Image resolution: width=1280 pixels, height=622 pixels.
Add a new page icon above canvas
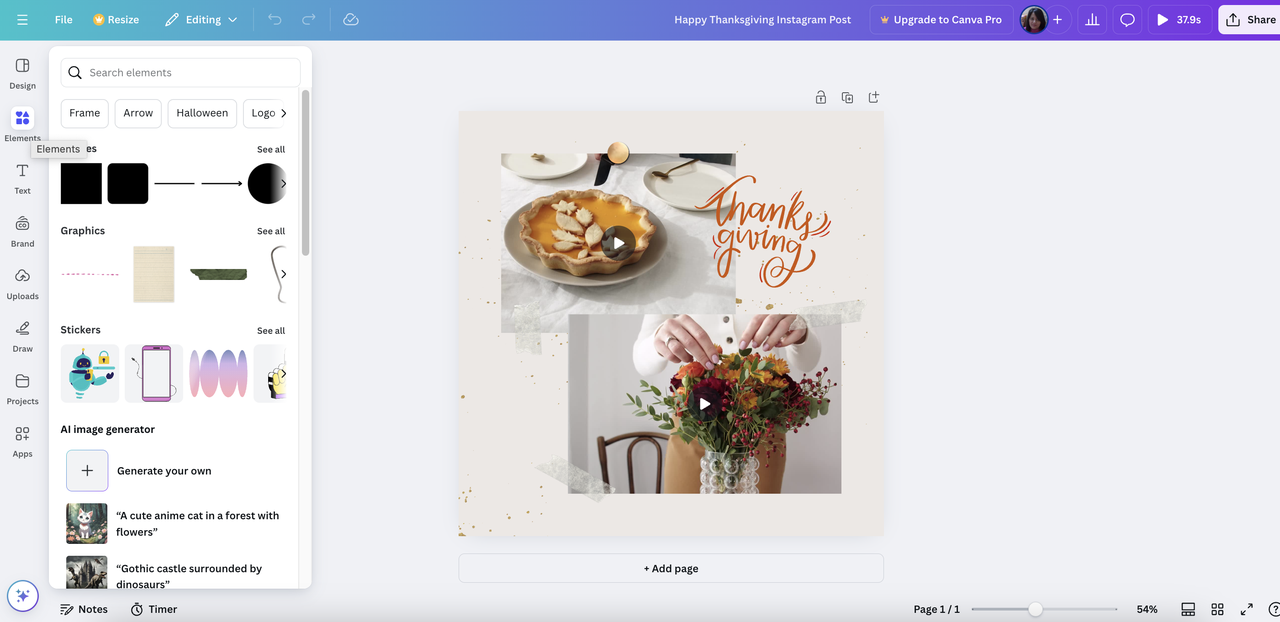[x=874, y=97]
